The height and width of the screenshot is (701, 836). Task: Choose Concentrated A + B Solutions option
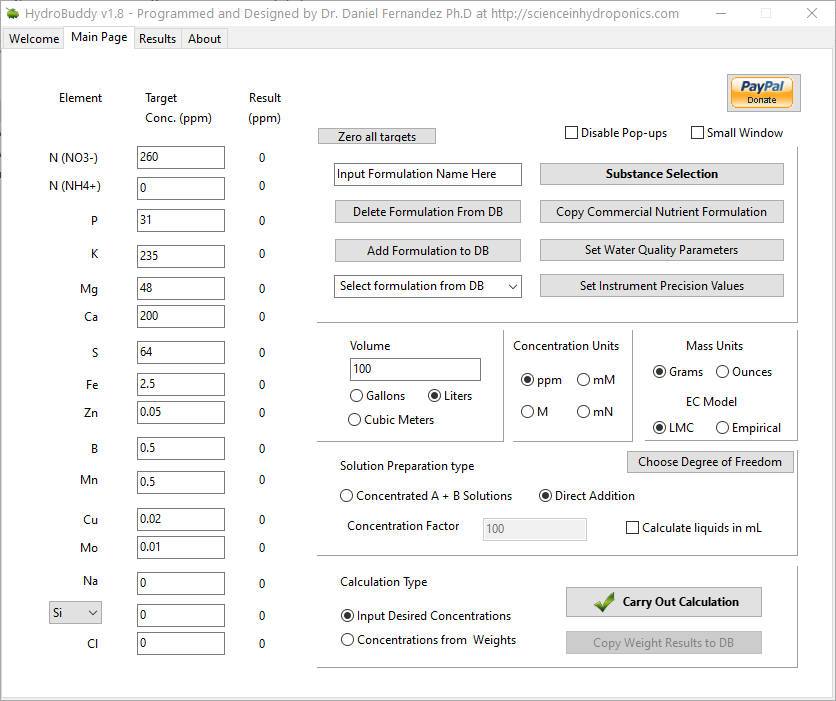[x=347, y=496]
